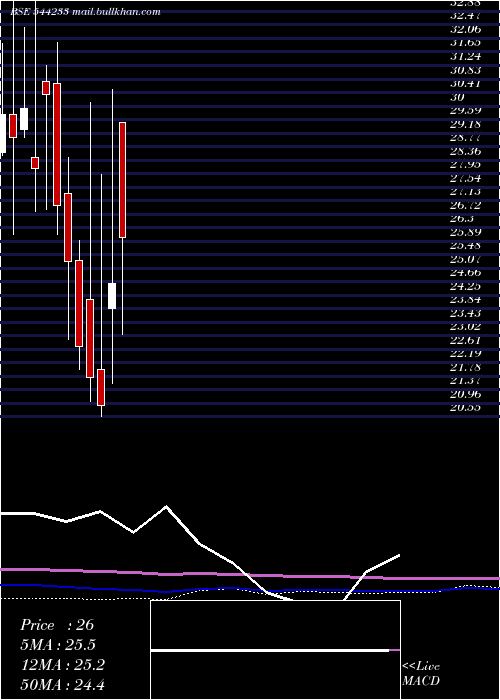Click the '50MA : 24.4' value
This screenshot has height=700, width=500.
[63, 685]
